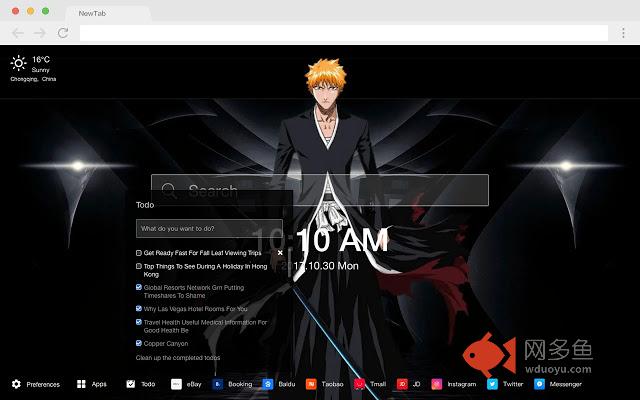Click the macOS green maximize window button
640x400 pixels.
tap(46, 11)
